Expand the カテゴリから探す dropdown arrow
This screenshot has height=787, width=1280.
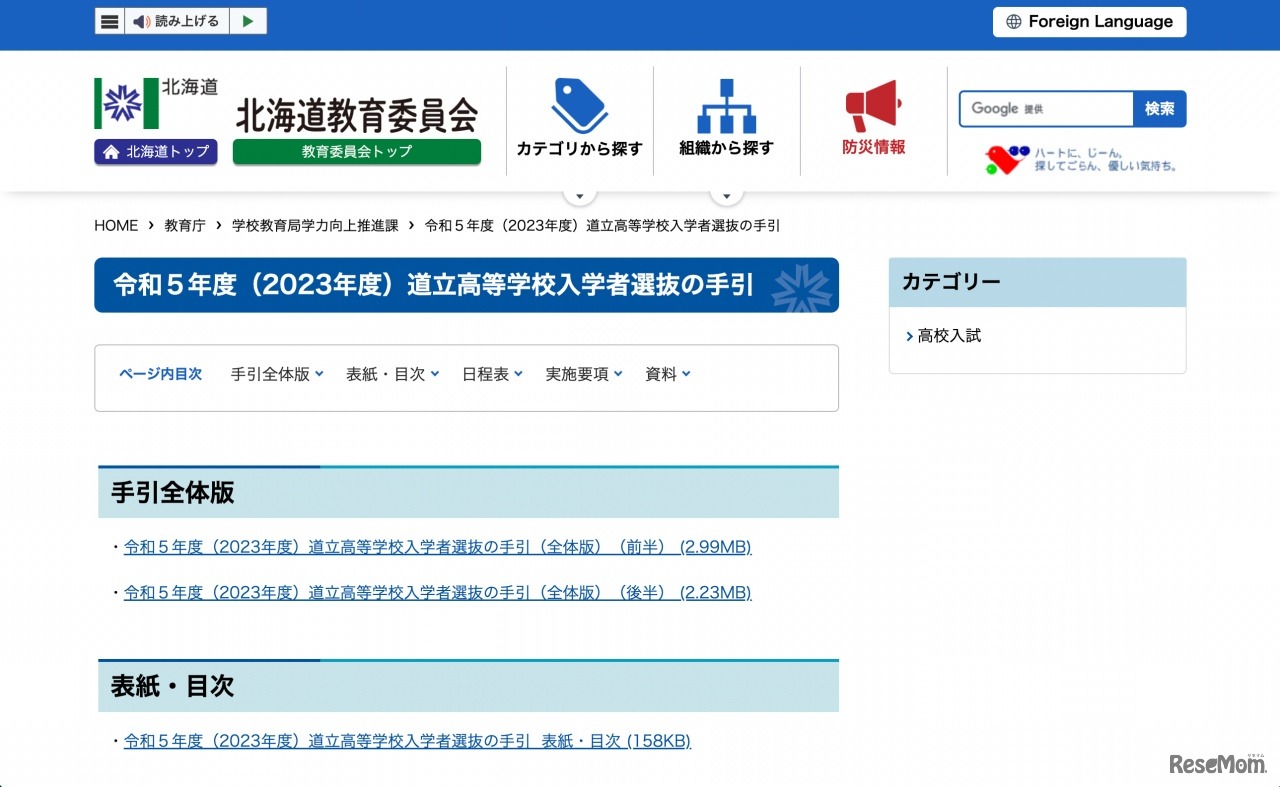[580, 195]
